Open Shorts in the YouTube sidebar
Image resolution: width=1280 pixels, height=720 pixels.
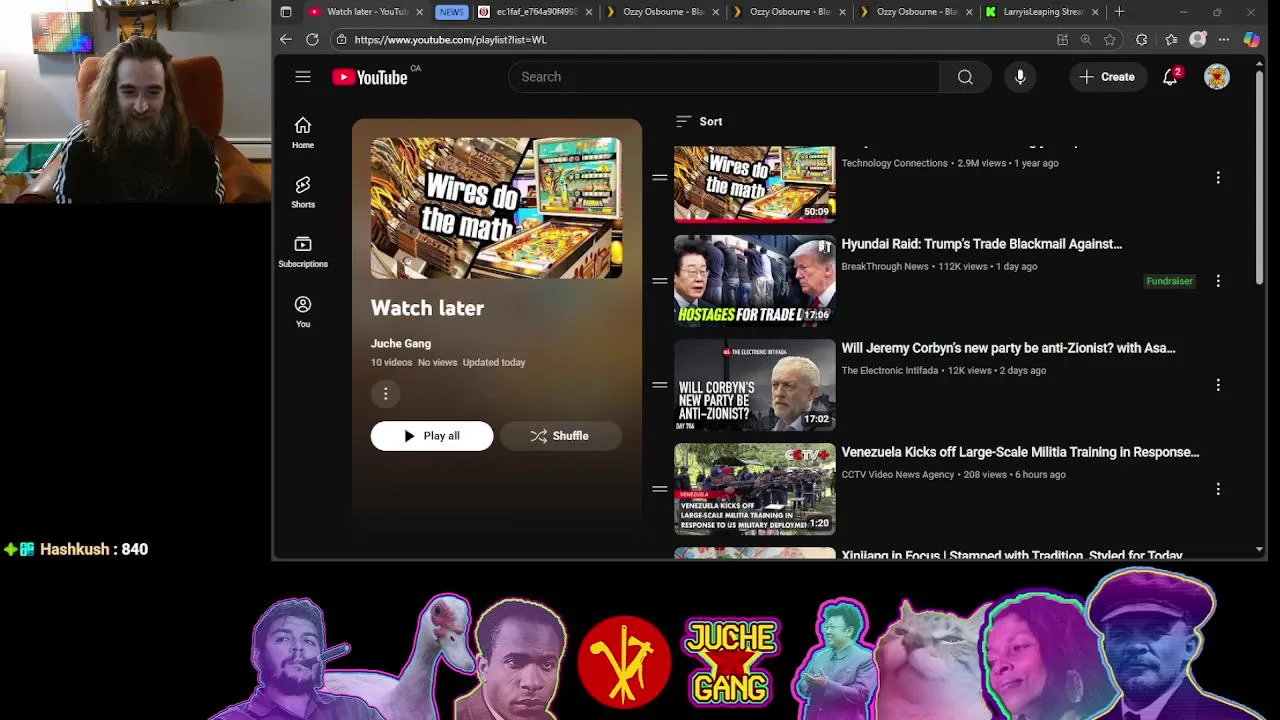303,192
